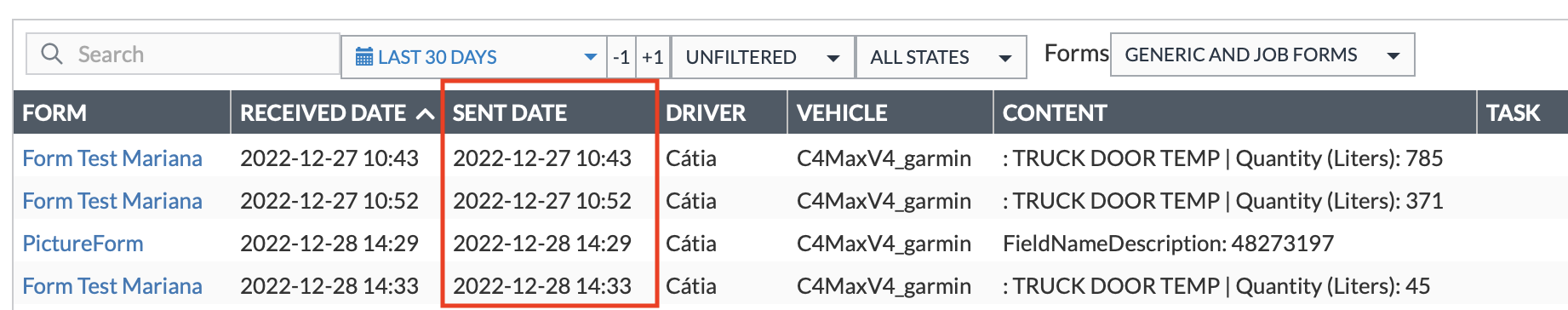Click the calendar icon in date filter
The width and height of the screenshot is (1568, 310).
[364, 57]
